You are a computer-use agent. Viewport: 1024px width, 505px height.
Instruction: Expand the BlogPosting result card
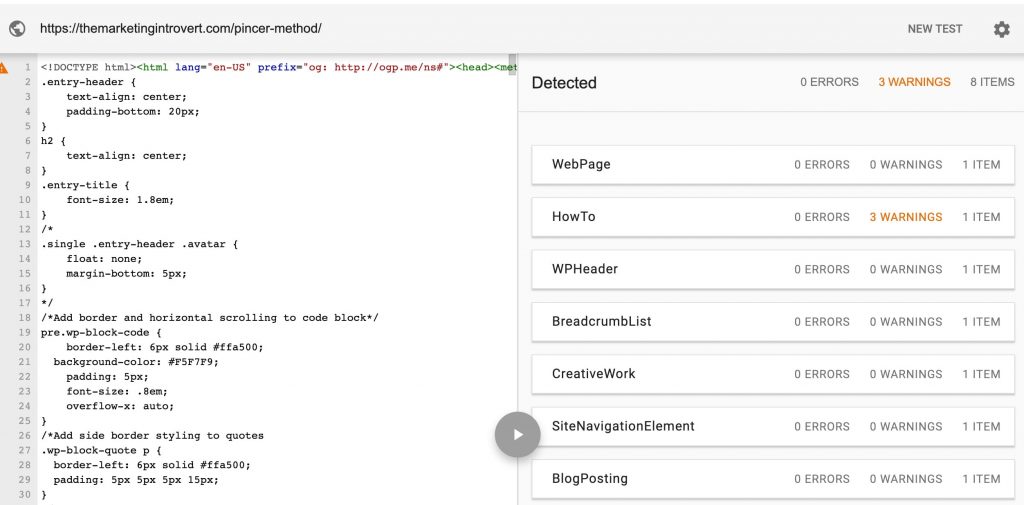[773, 478]
